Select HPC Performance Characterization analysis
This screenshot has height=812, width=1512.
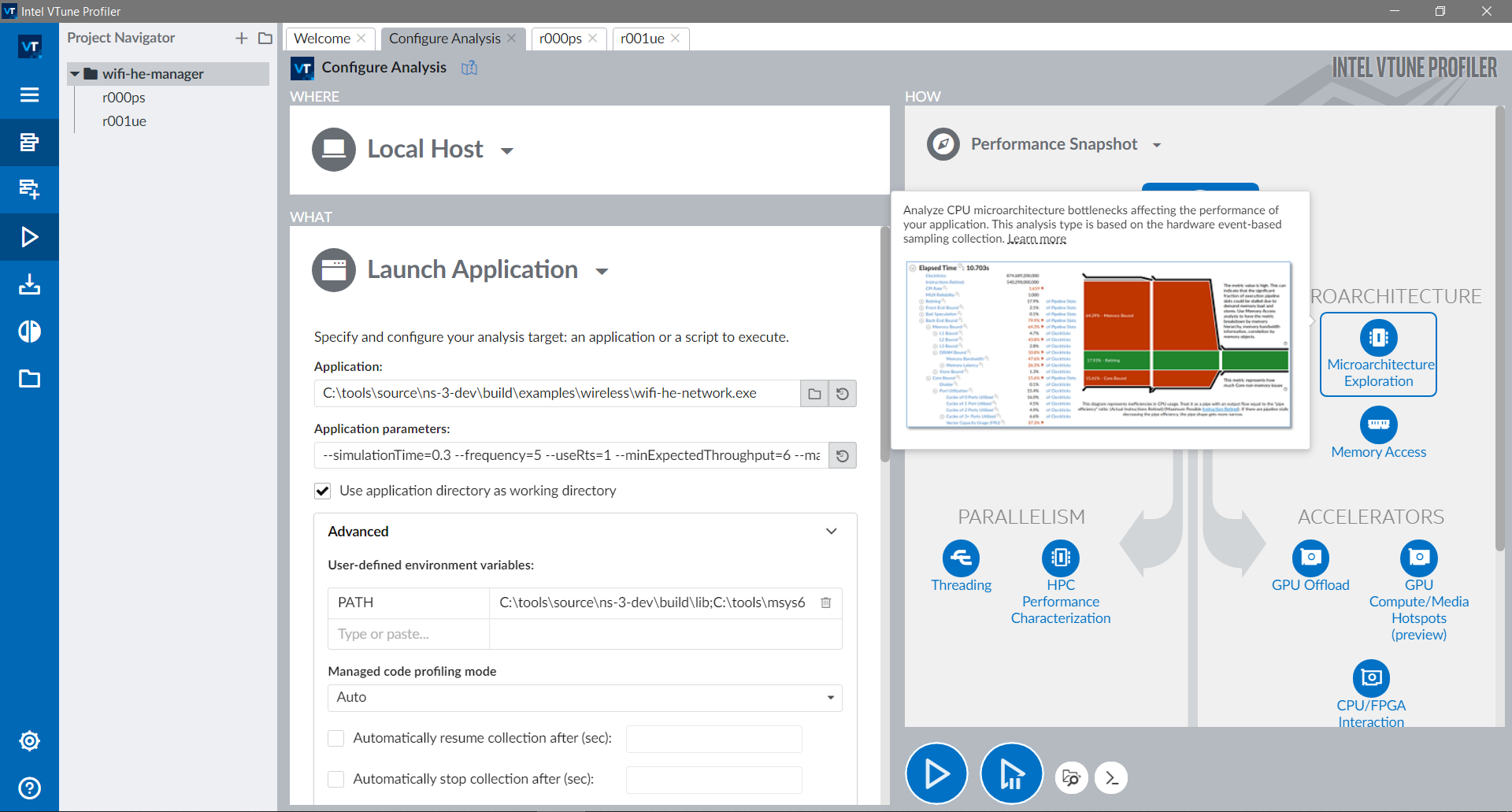pos(1060,558)
